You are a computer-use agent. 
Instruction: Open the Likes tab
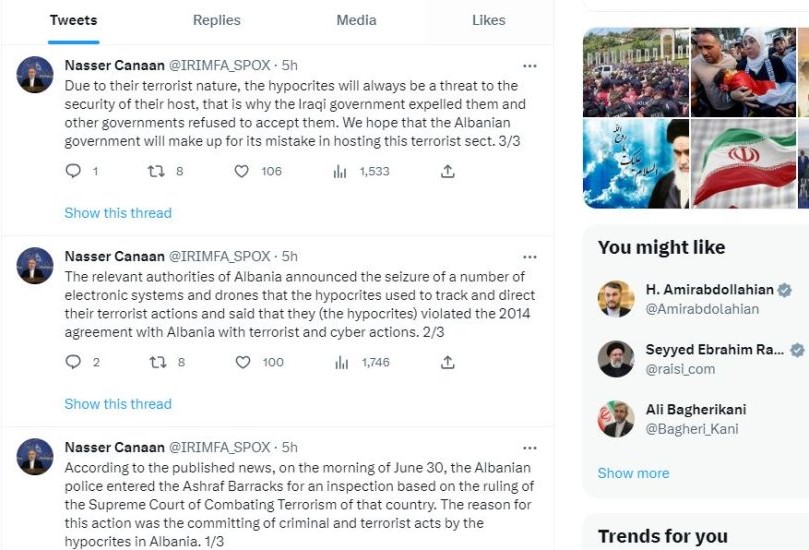click(488, 20)
